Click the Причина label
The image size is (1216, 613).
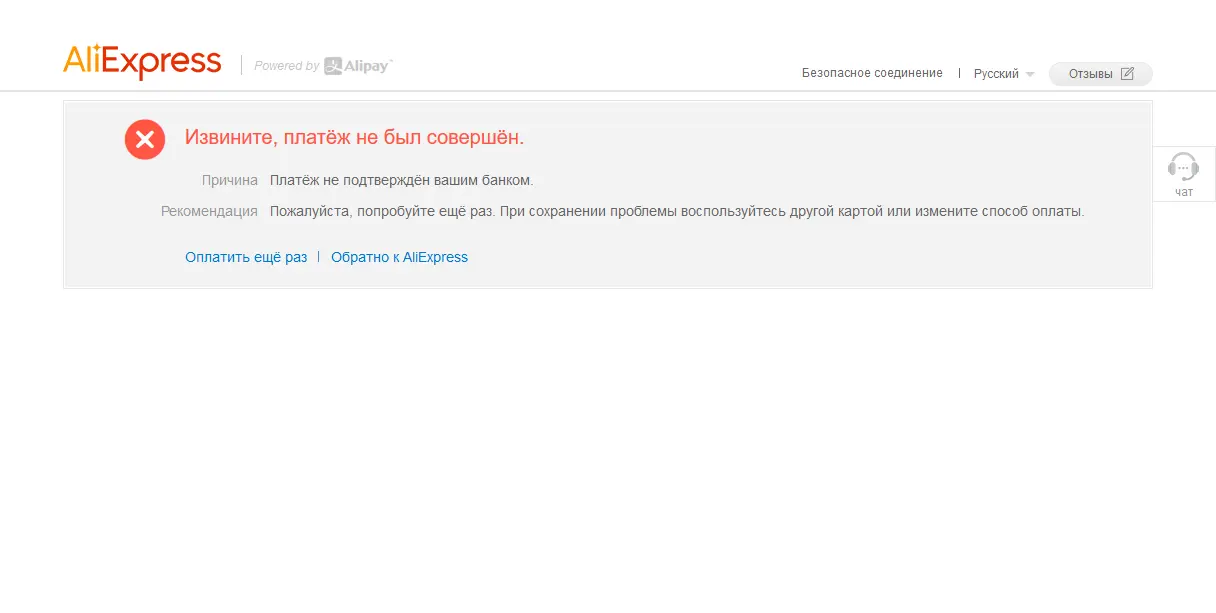point(229,181)
